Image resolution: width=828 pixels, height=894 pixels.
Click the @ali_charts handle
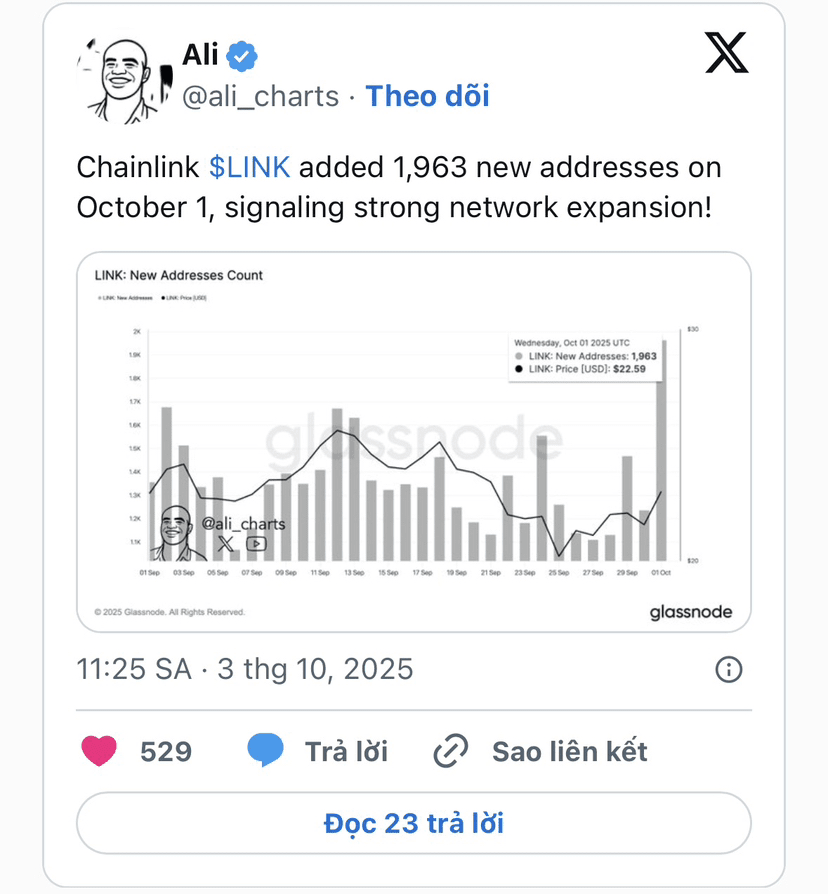260,96
